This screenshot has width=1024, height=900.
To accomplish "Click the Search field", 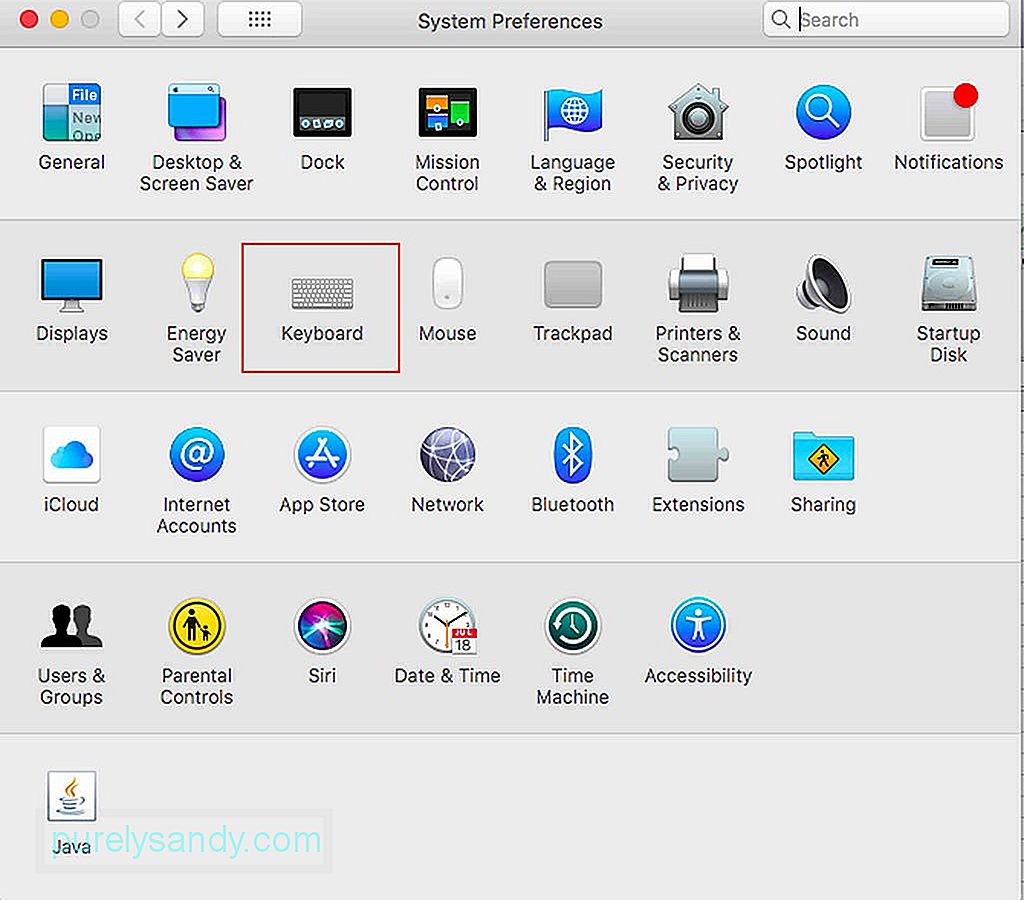I will click(886, 20).
